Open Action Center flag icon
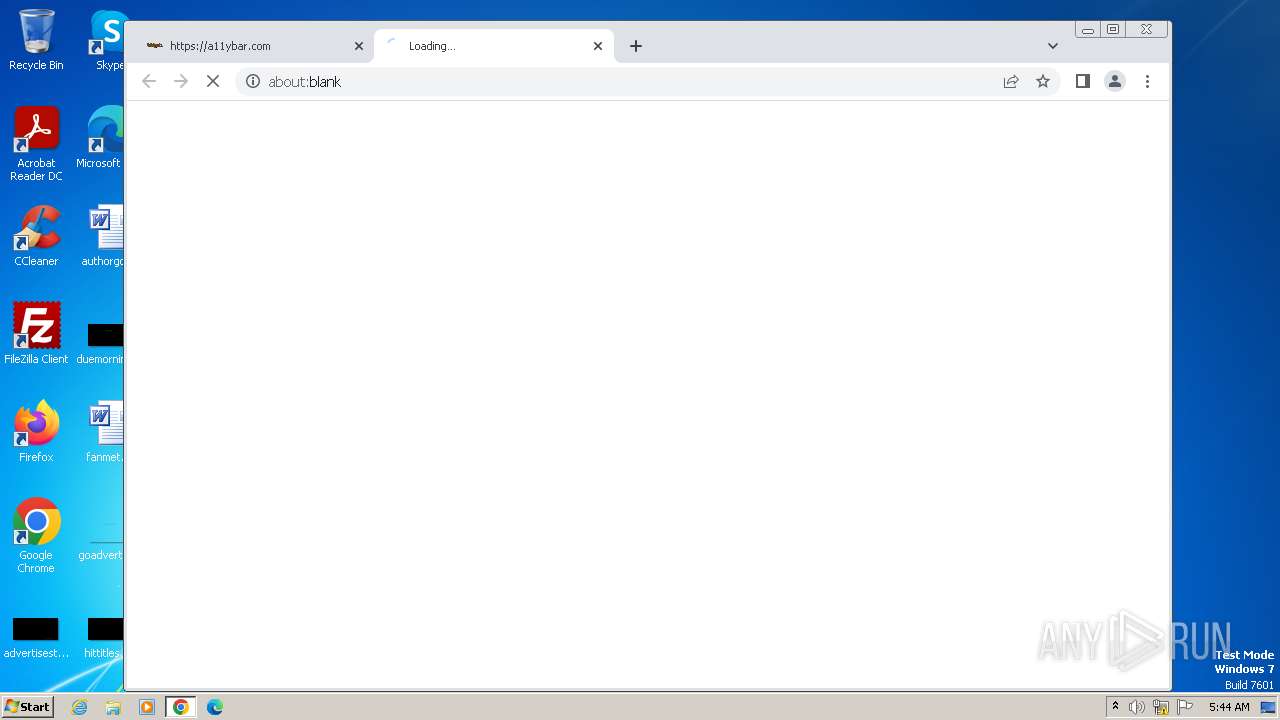The height and width of the screenshot is (720, 1280). pyautogui.click(x=1185, y=707)
